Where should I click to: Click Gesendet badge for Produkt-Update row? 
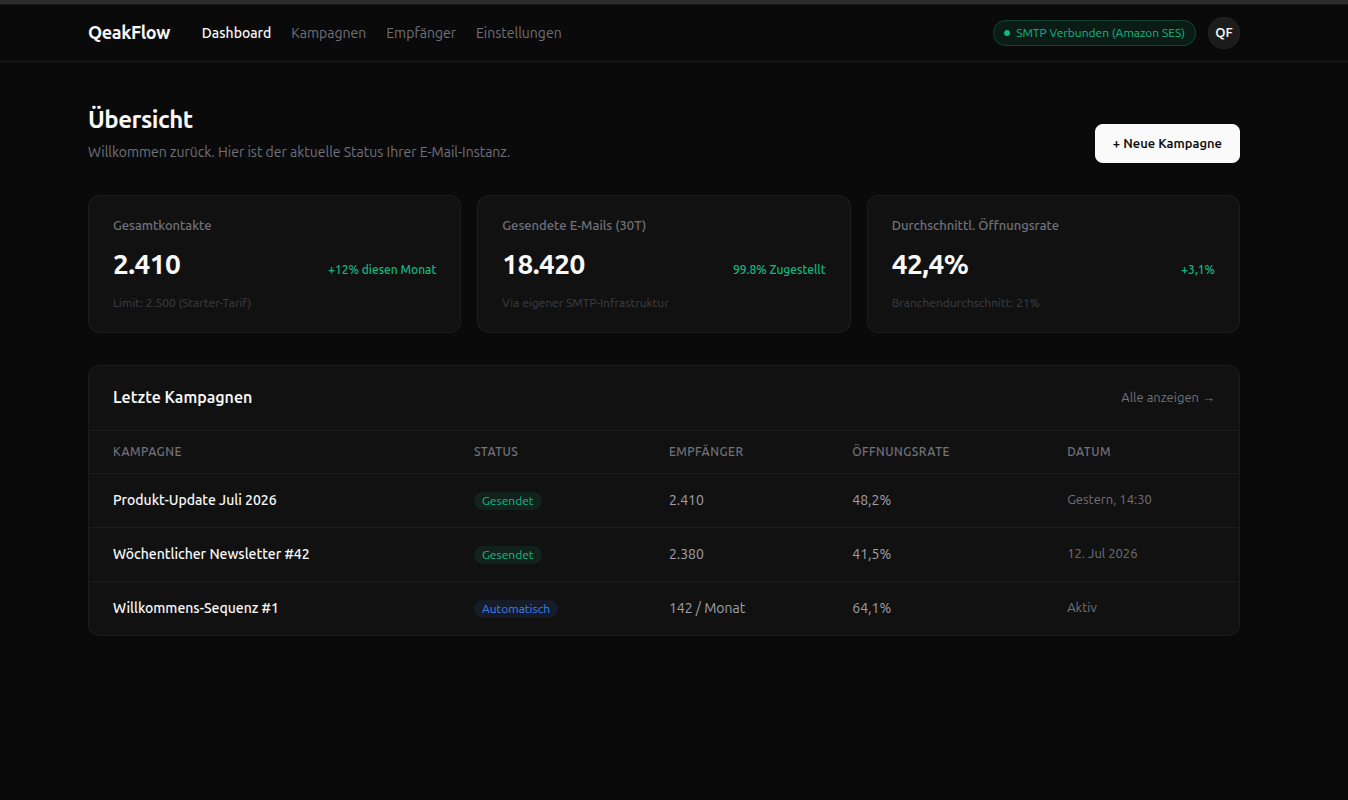pyautogui.click(x=508, y=501)
